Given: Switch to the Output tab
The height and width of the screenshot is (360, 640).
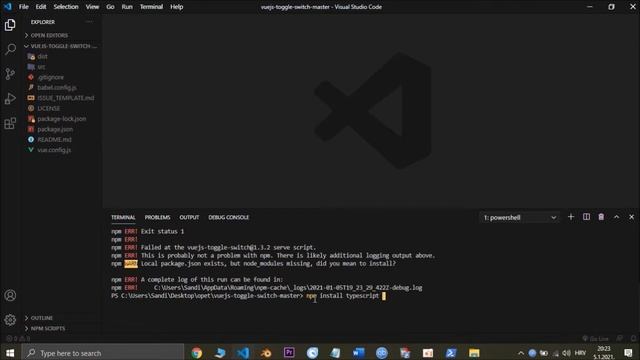Looking at the screenshot, I should coord(189,218).
